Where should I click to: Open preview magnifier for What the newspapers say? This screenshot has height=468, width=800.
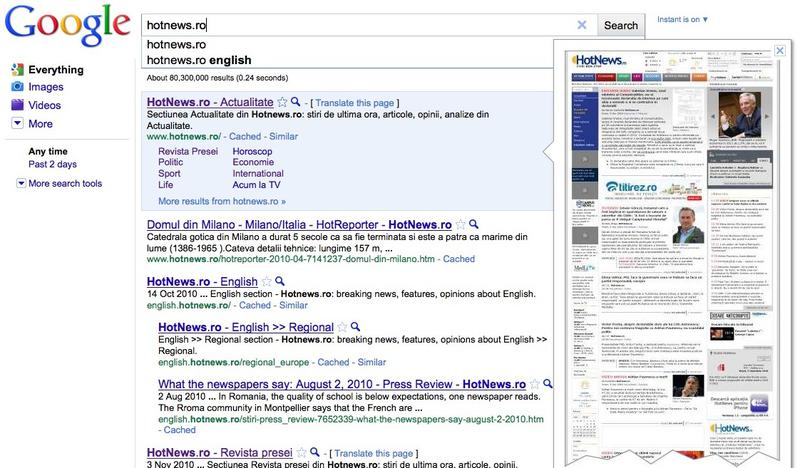point(548,383)
